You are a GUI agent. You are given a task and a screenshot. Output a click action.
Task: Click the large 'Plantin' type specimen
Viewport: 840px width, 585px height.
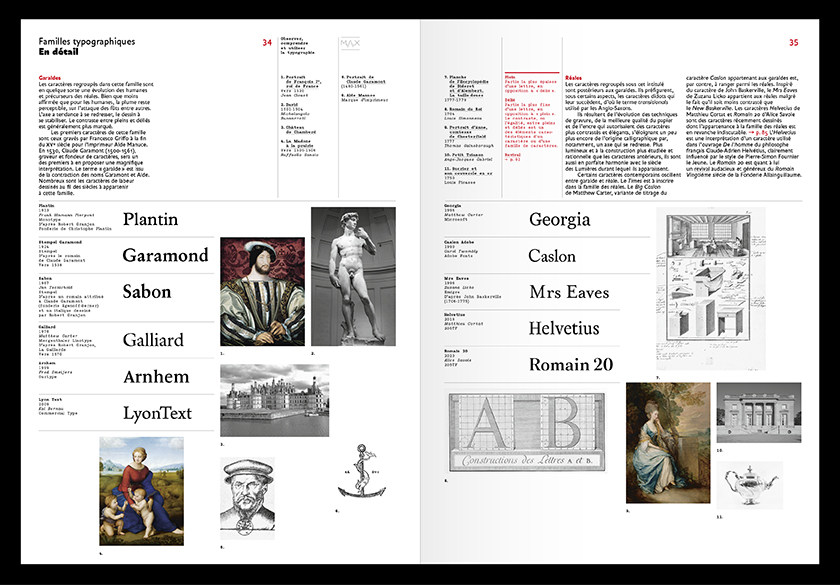pyautogui.click(x=151, y=219)
